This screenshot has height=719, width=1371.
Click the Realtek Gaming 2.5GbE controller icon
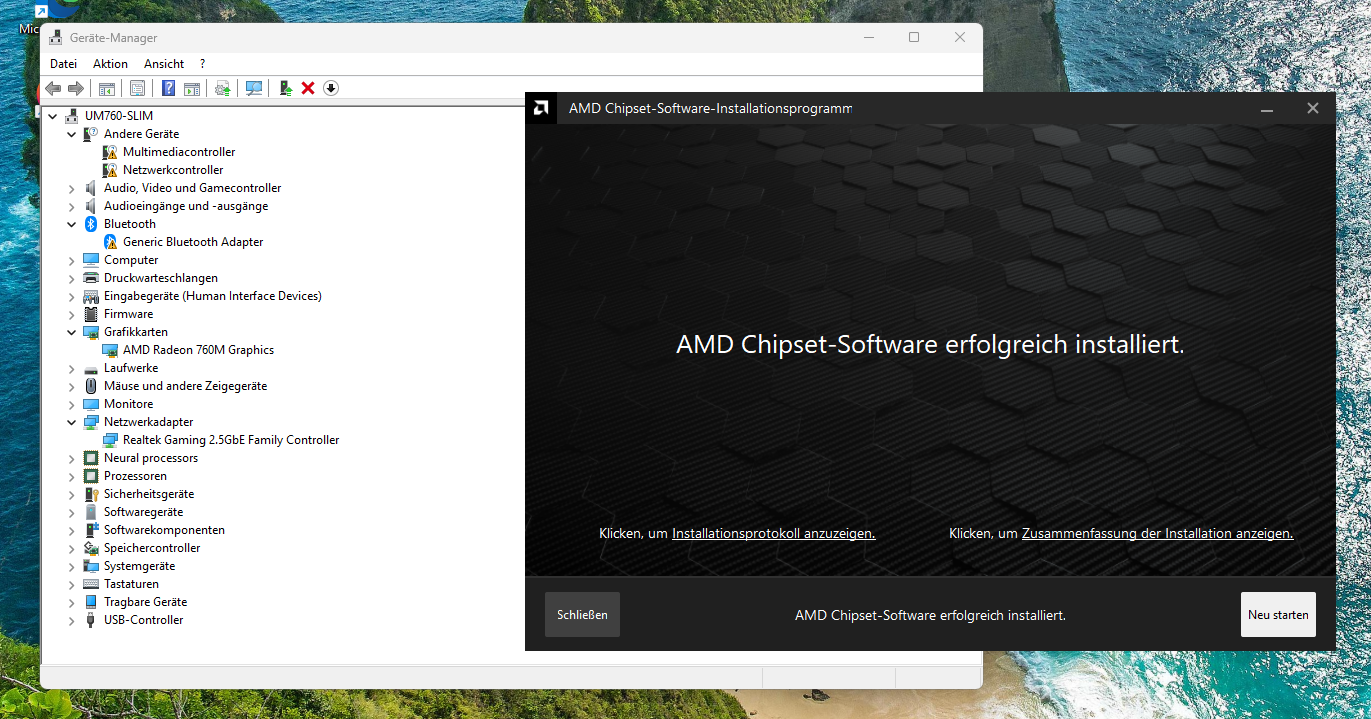(110, 440)
